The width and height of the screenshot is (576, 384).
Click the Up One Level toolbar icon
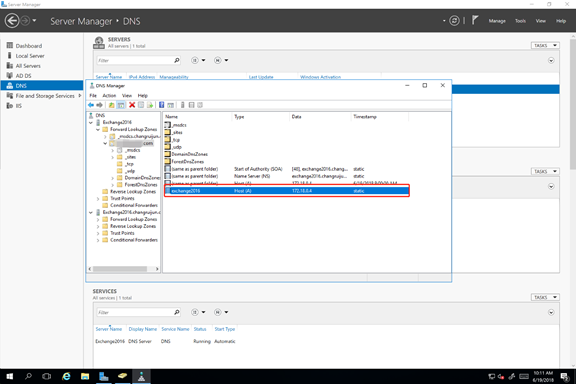point(111,105)
